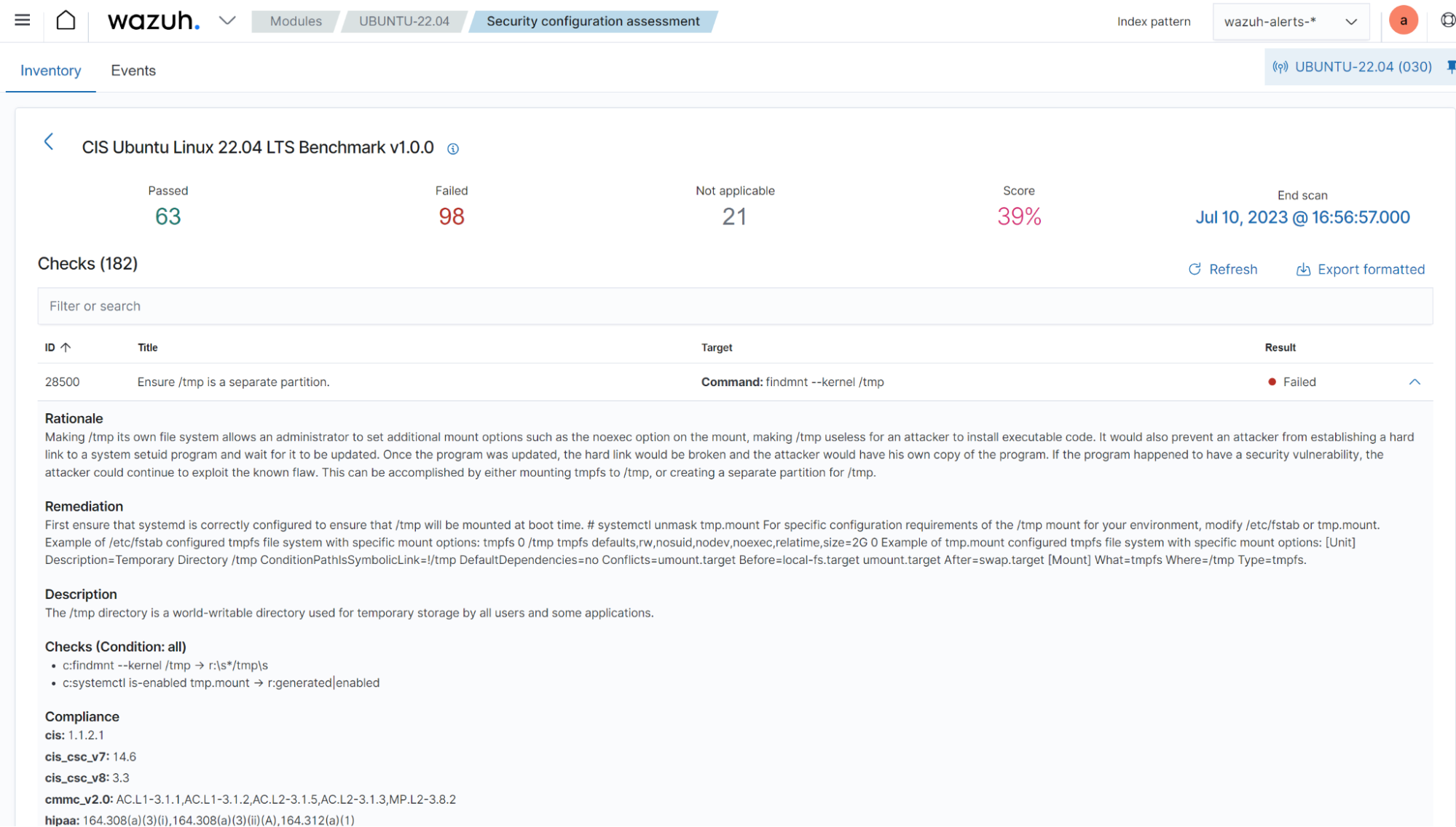Image resolution: width=1456 pixels, height=827 pixels.
Task: Open the user avatar menu
Action: pos(1403,20)
